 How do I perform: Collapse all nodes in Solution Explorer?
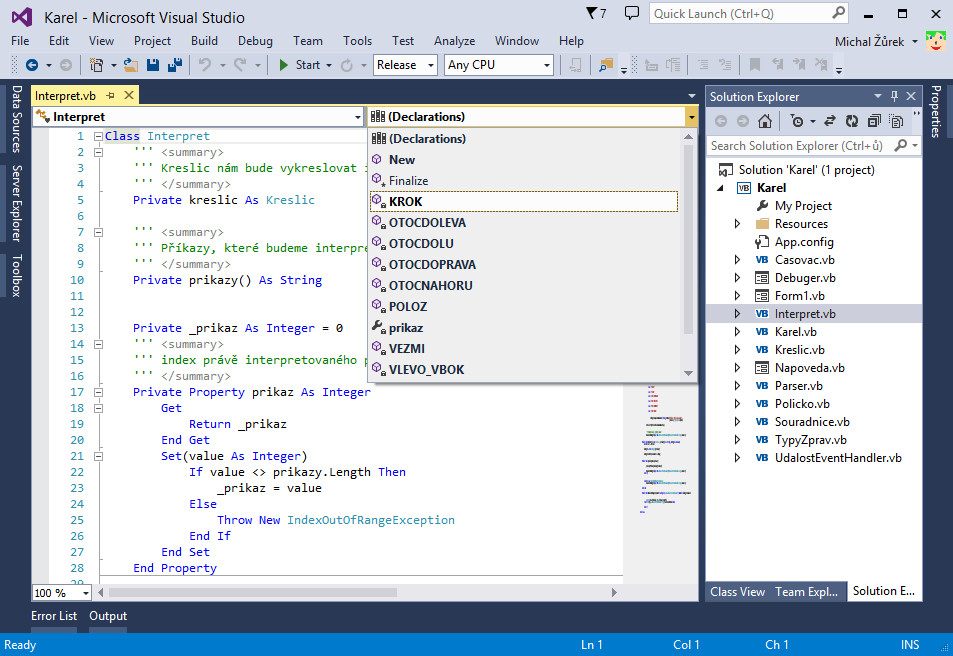(875, 120)
